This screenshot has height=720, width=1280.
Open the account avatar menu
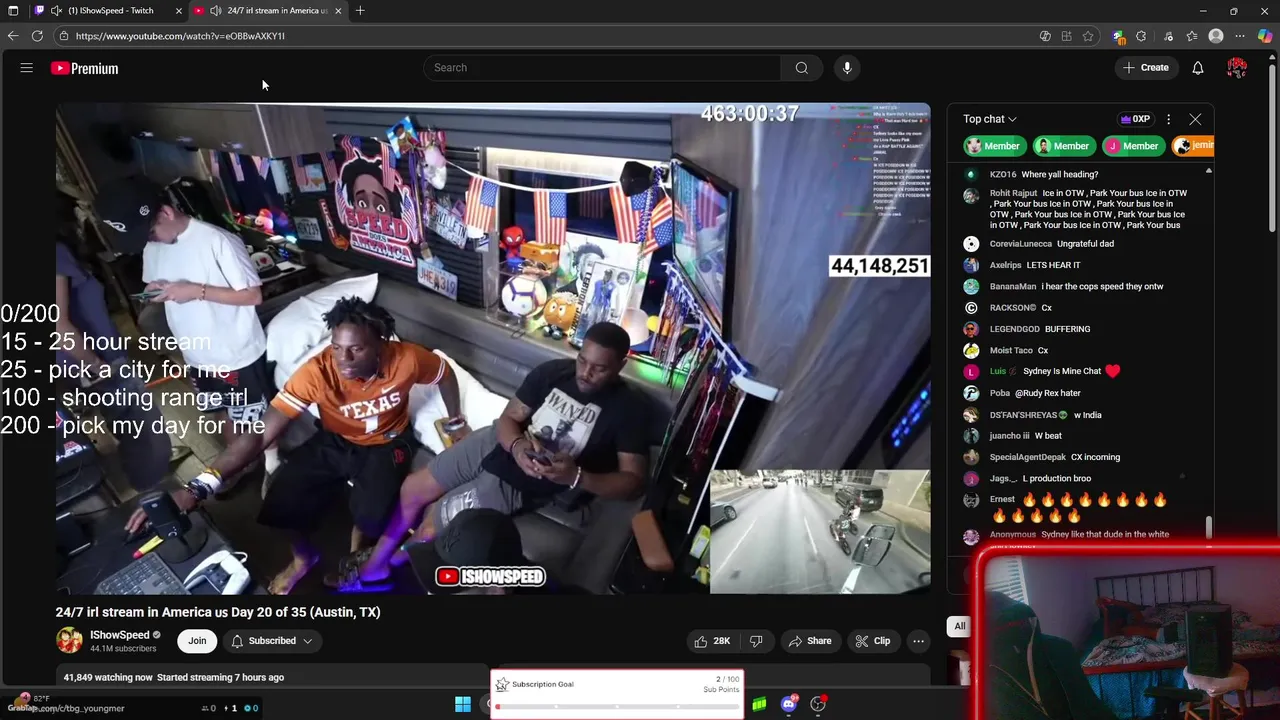1237,68
